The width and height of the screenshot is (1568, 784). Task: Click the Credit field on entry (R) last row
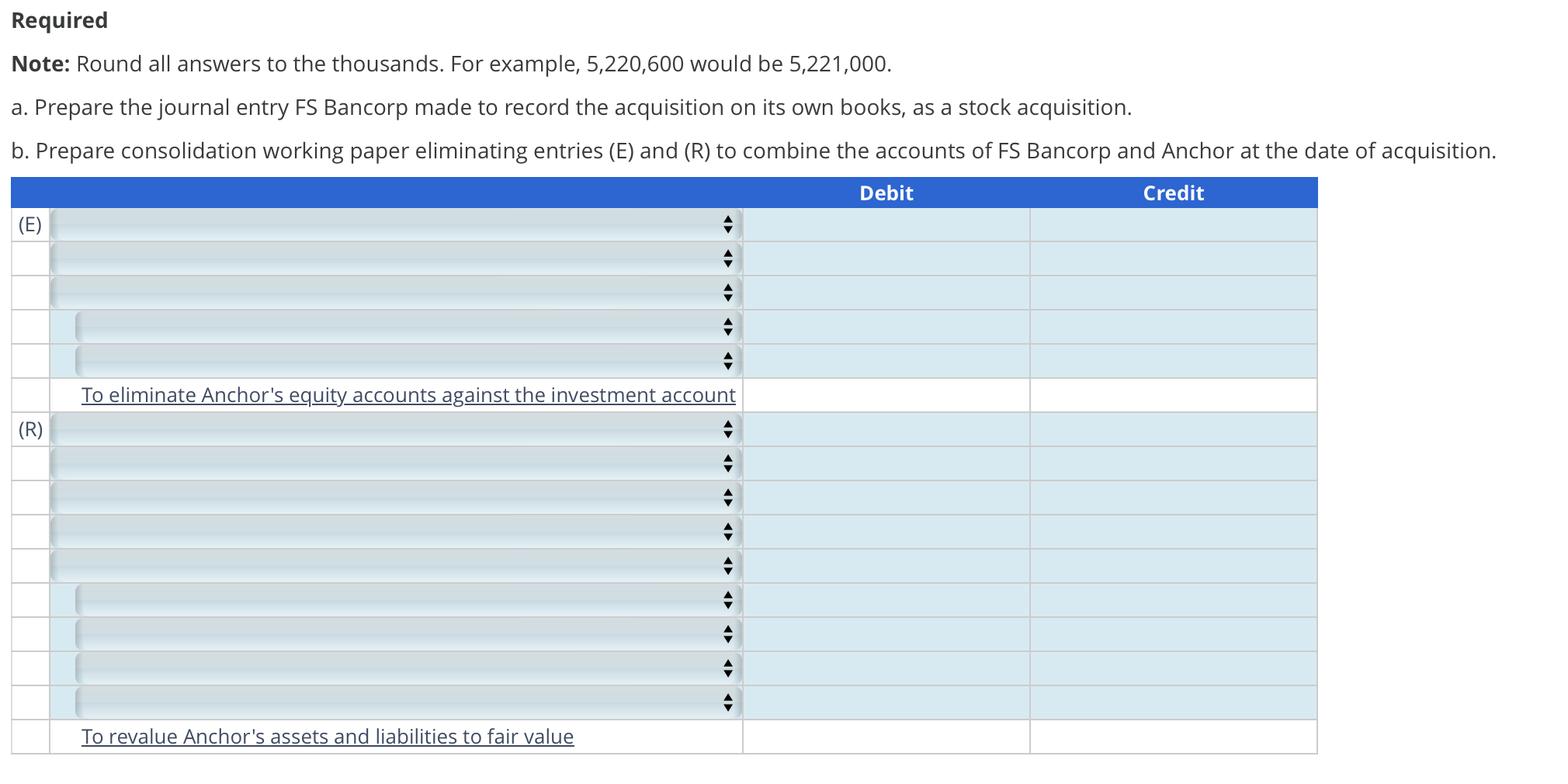[x=1172, y=702]
